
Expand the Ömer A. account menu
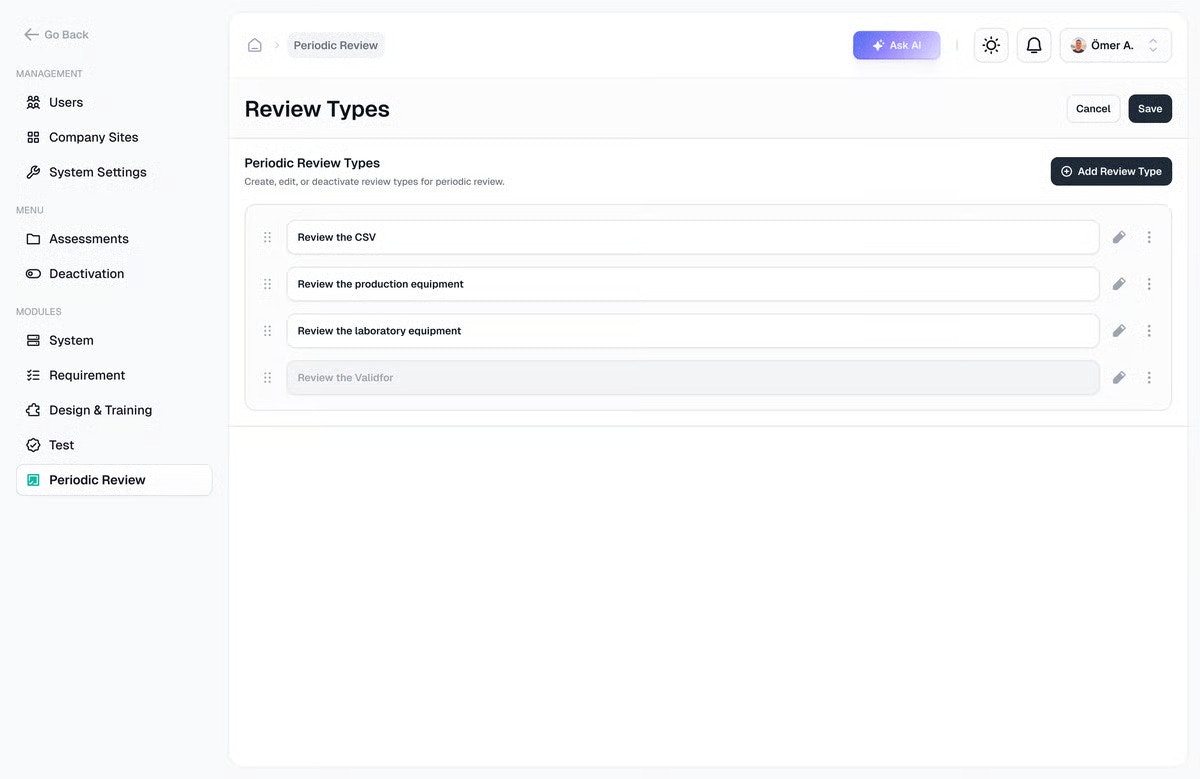tap(1115, 44)
